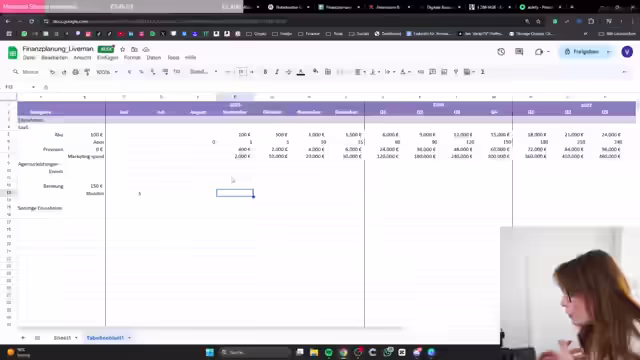This screenshot has width=640, height=360.
Task: Open the Datei menu
Action: pos(29,58)
